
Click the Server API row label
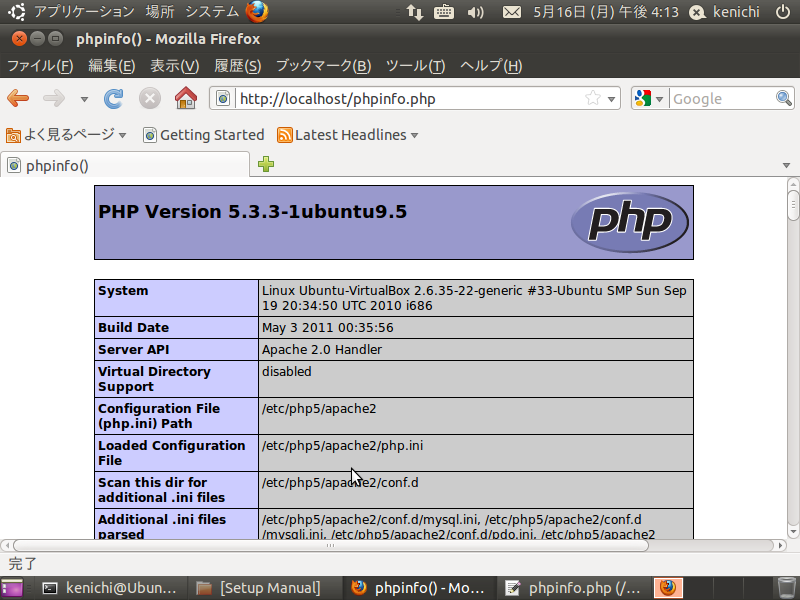click(x=133, y=349)
